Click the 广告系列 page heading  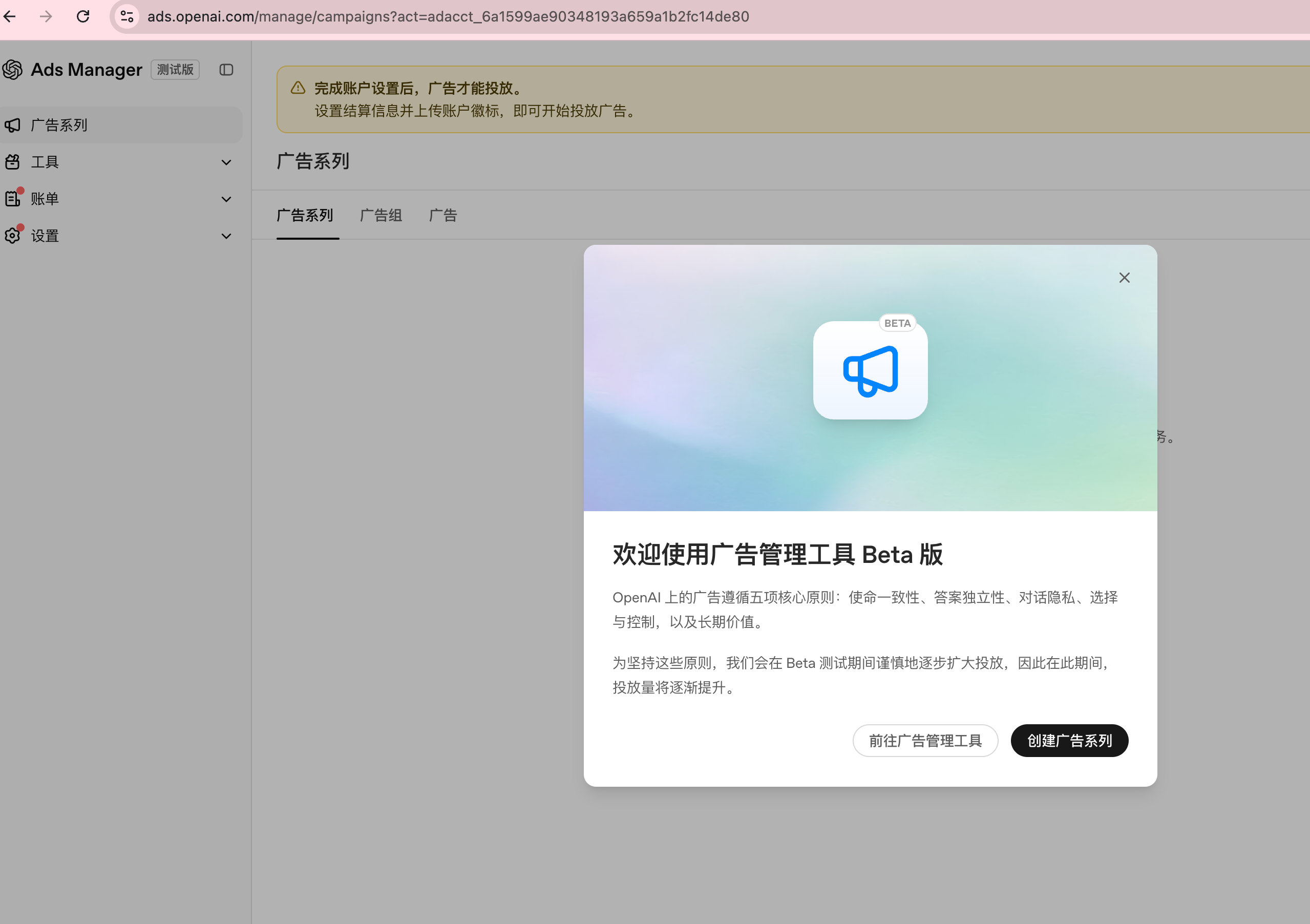tap(313, 161)
